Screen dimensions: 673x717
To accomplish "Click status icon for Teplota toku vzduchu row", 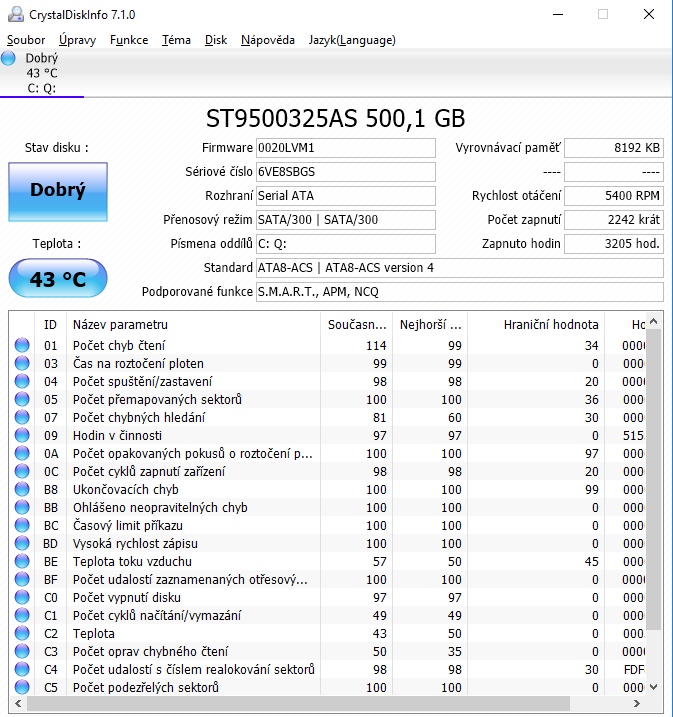I will (x=22, y=561).
